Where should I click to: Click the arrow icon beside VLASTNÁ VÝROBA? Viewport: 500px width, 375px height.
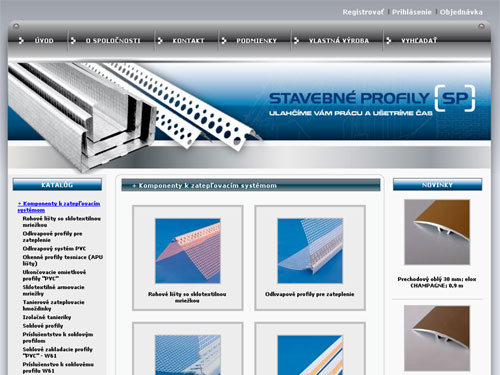point(296,41)
